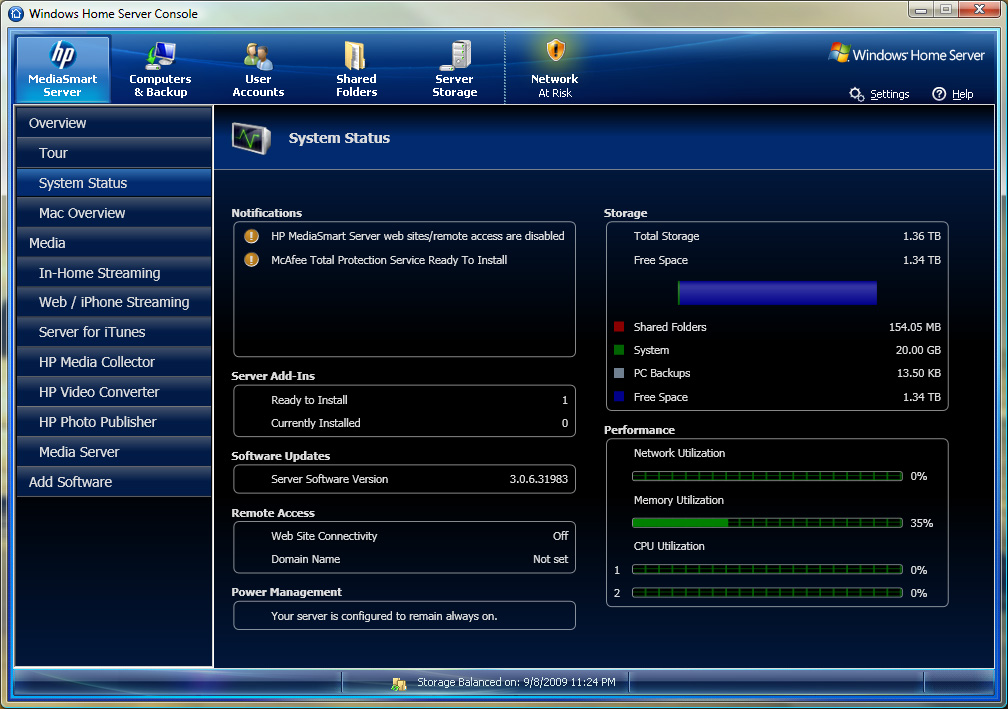Open the Help link
The height and width of the screenshot is (709, 1008).
(x=962, y=94)
